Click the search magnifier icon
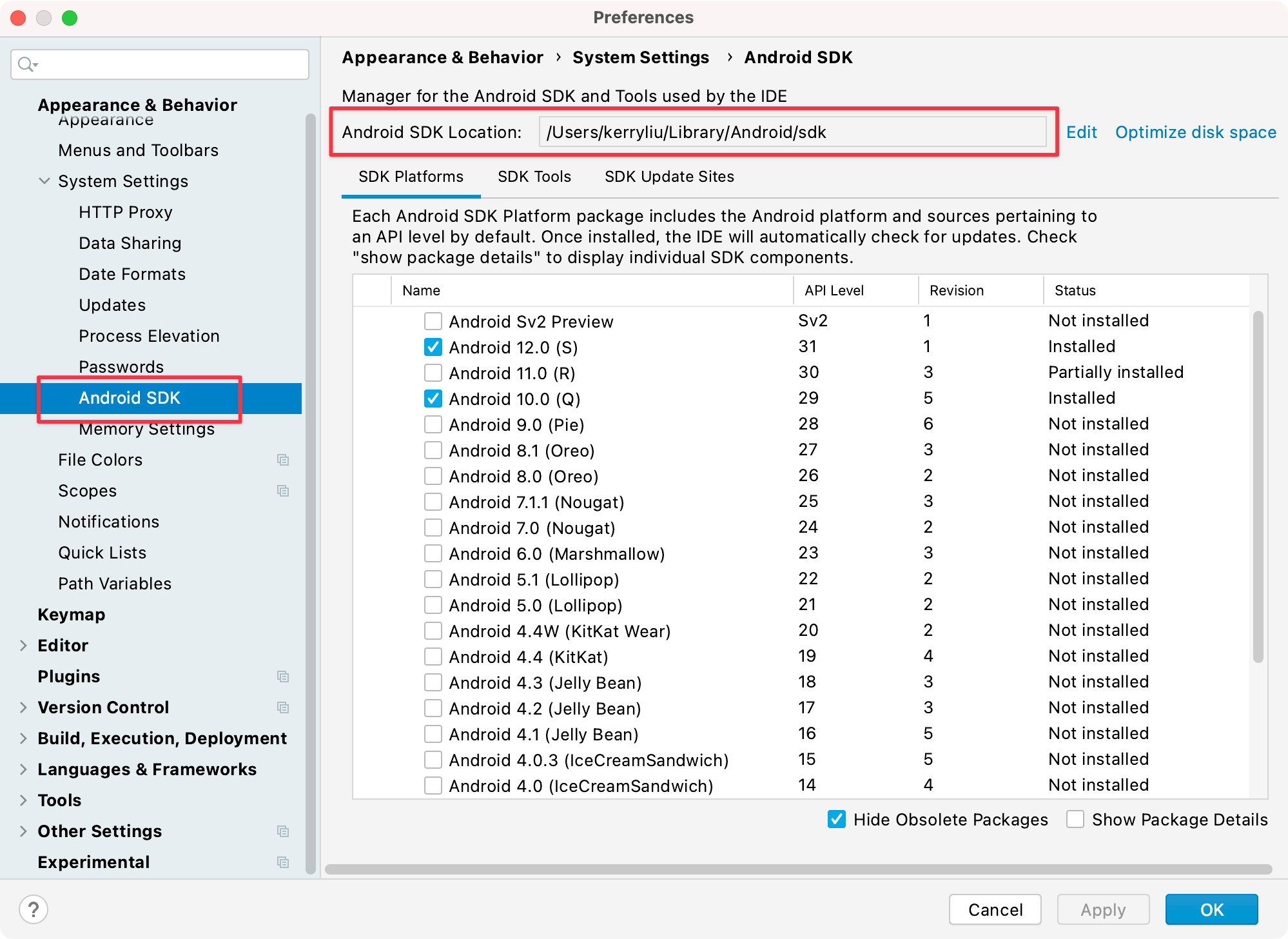 click(26, 64)
